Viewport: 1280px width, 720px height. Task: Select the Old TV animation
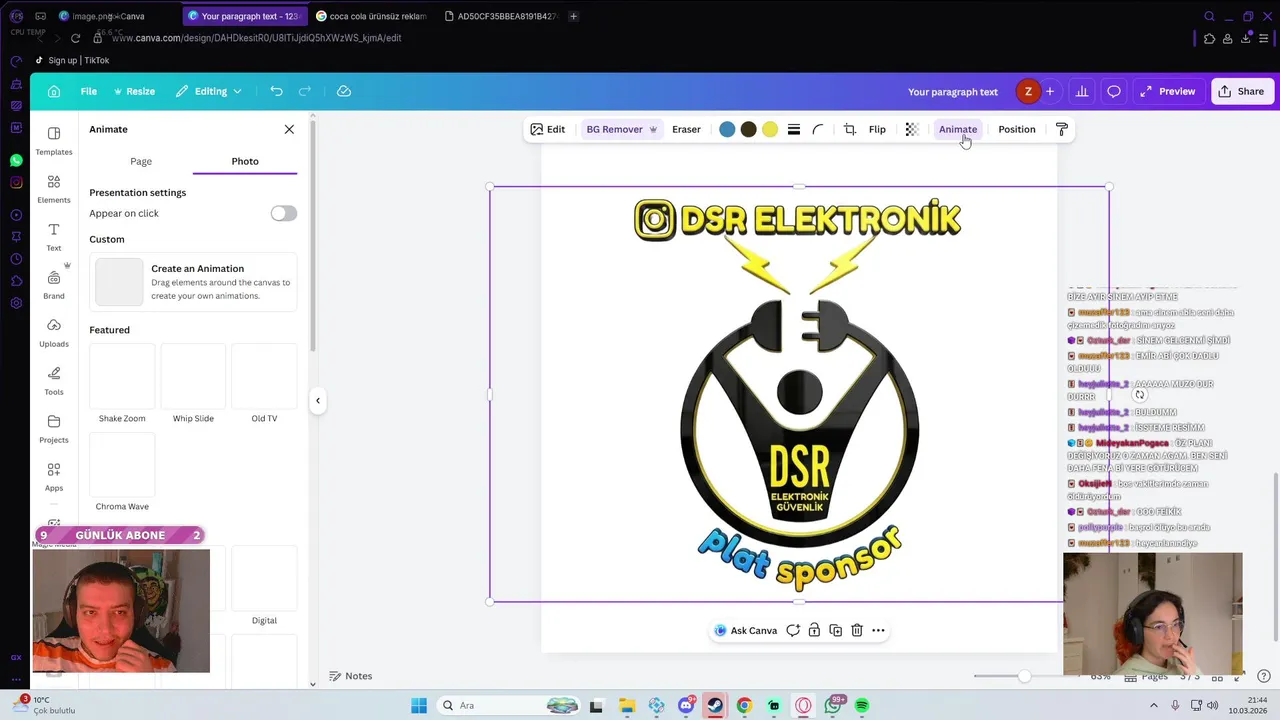pyautogui.click(x=264, y=383)
